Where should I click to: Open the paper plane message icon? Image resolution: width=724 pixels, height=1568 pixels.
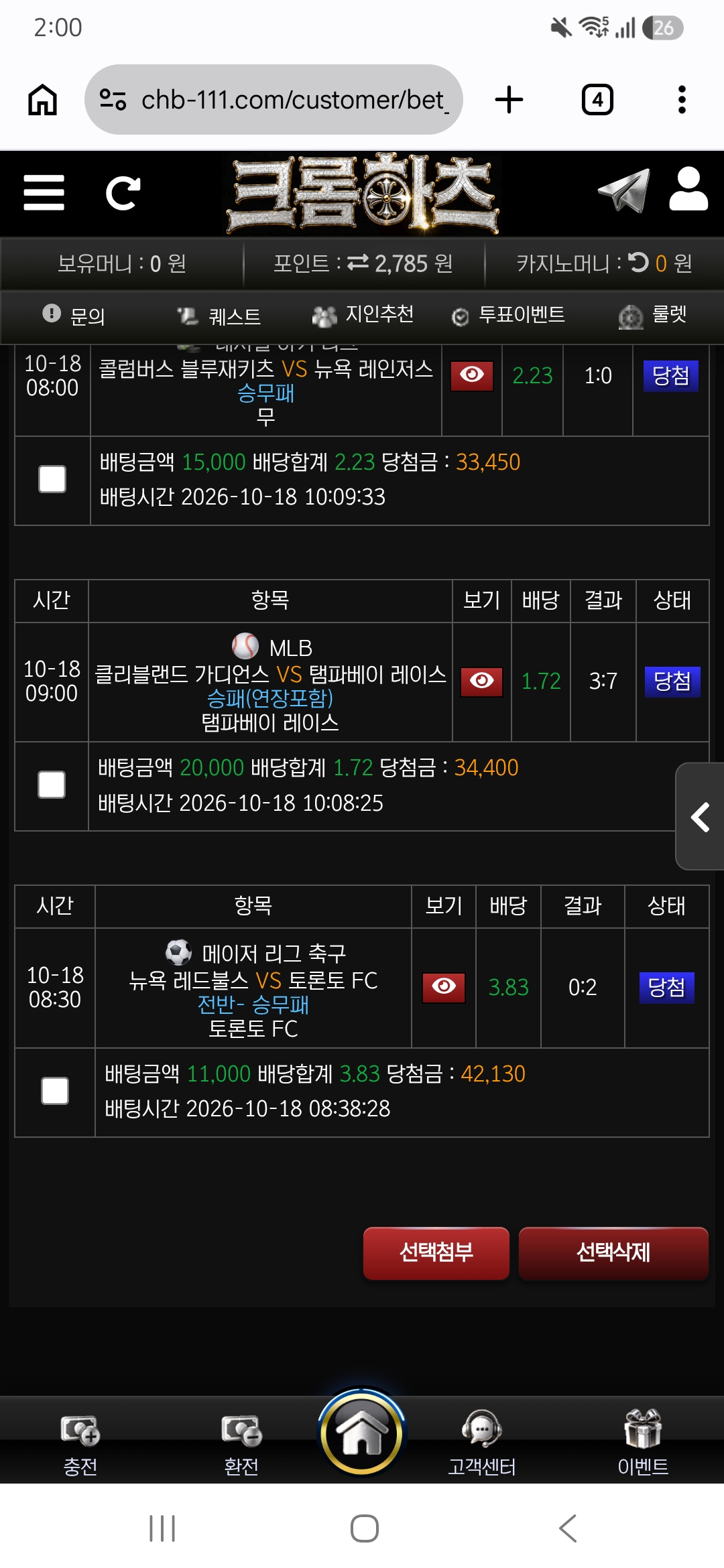click(624, 190)
